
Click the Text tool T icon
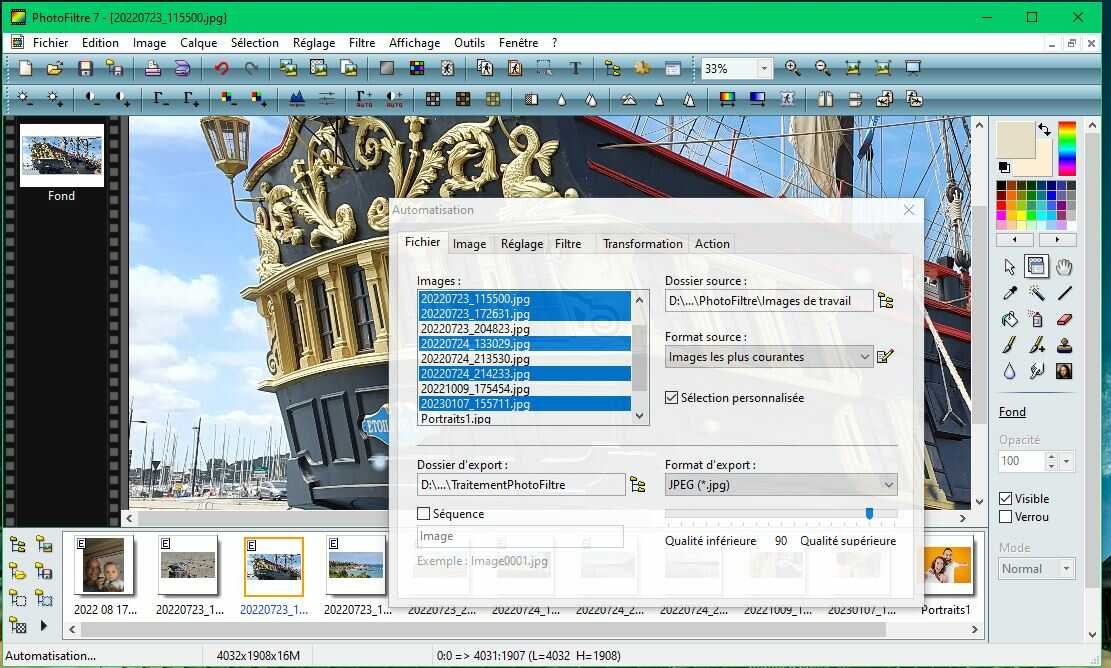pyautogui.click(x=575, y=68)
